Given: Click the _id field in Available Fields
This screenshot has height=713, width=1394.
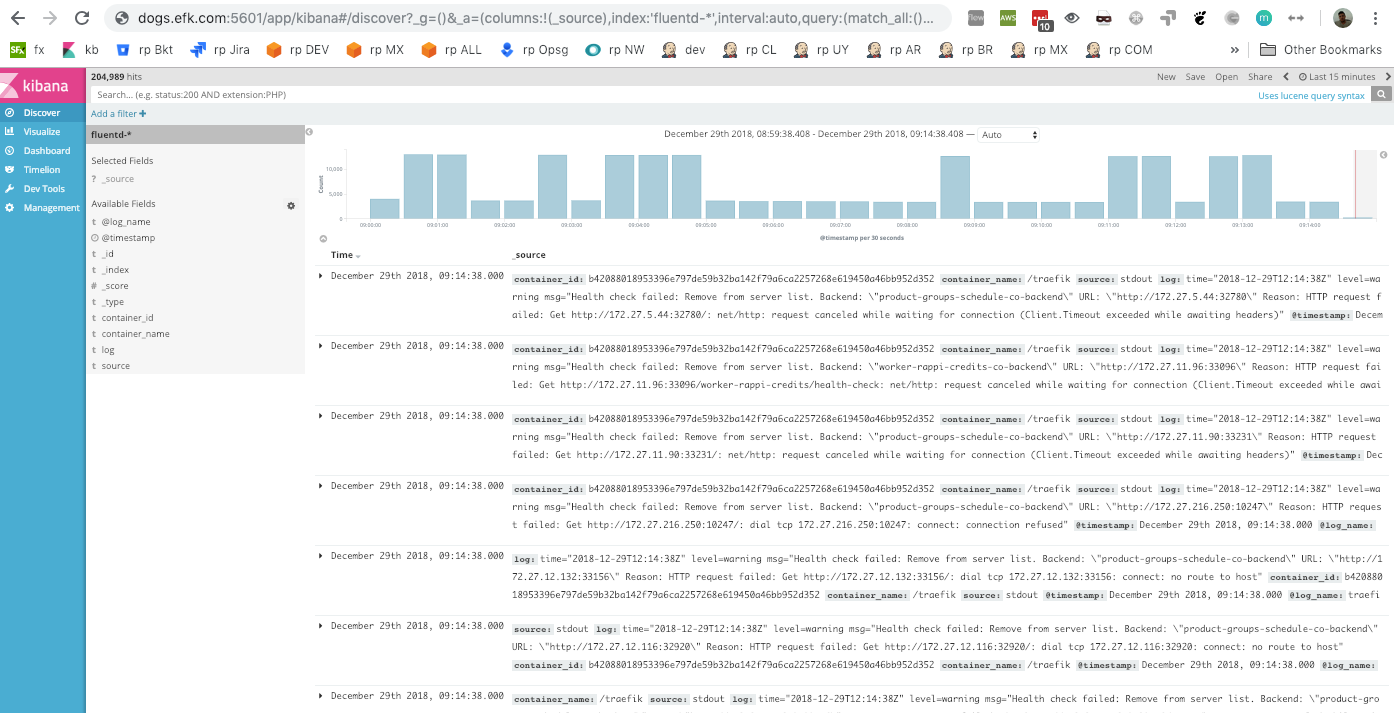Looking at the screenshot, I should pyautogui.click(x=108, y=254).
